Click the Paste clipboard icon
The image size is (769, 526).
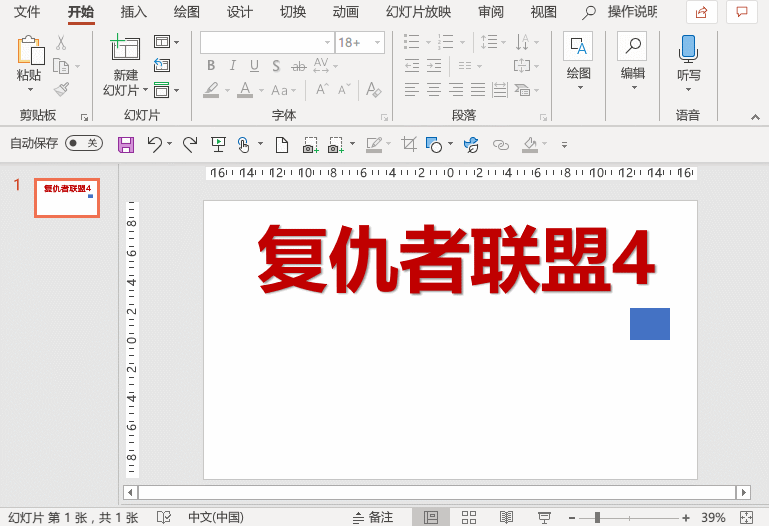tap(31, 50)
